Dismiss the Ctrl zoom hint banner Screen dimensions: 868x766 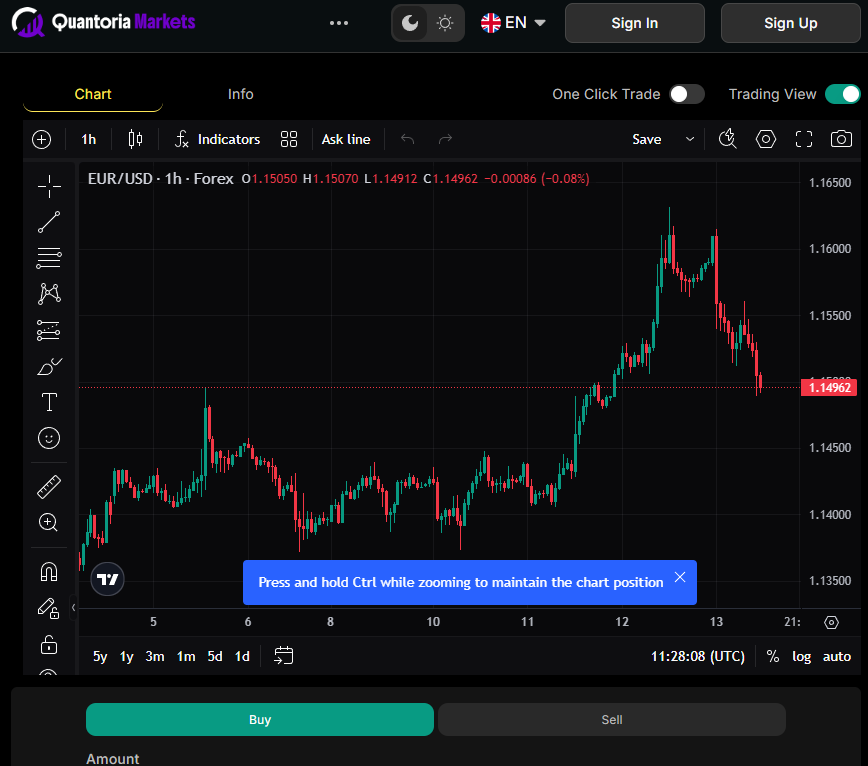click(x=680, y=577)
